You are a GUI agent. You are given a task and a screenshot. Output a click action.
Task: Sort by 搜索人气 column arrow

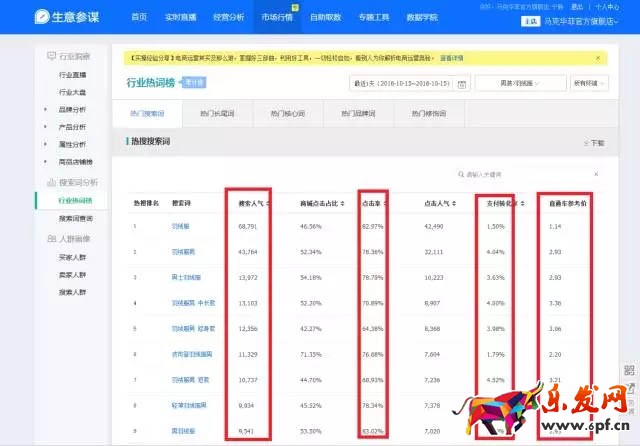coord(268,203)
